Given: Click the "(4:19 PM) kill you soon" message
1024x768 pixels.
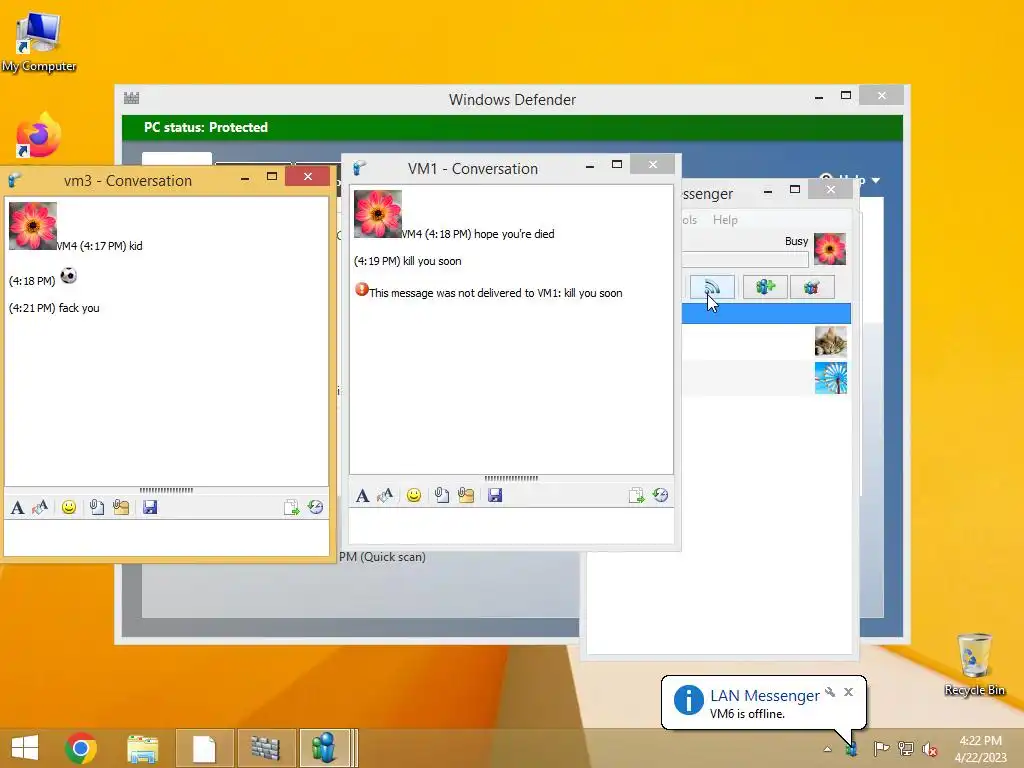Looking at the screenshot, I should coord(408,261).
